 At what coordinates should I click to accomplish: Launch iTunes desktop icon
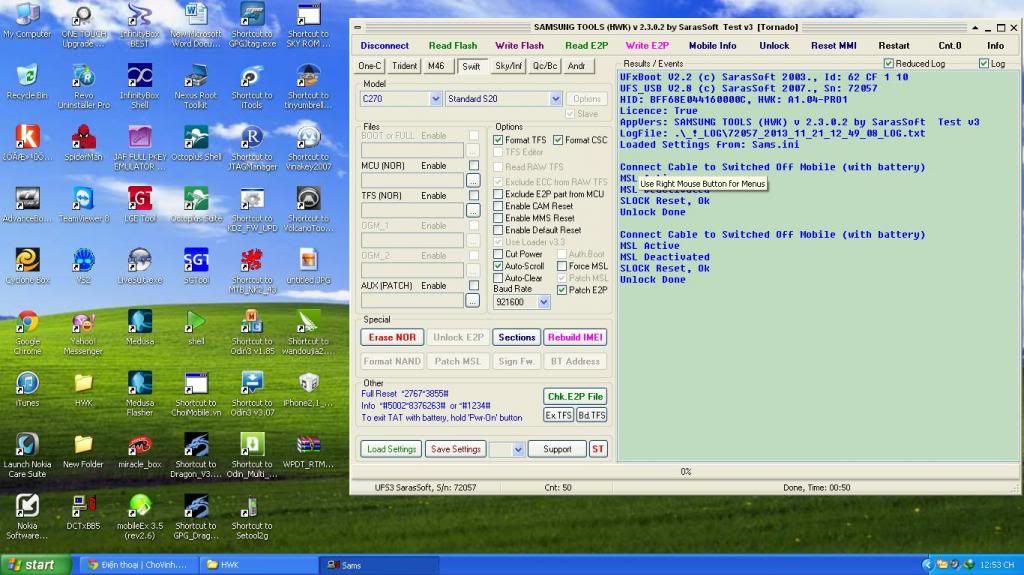(27, 389)
